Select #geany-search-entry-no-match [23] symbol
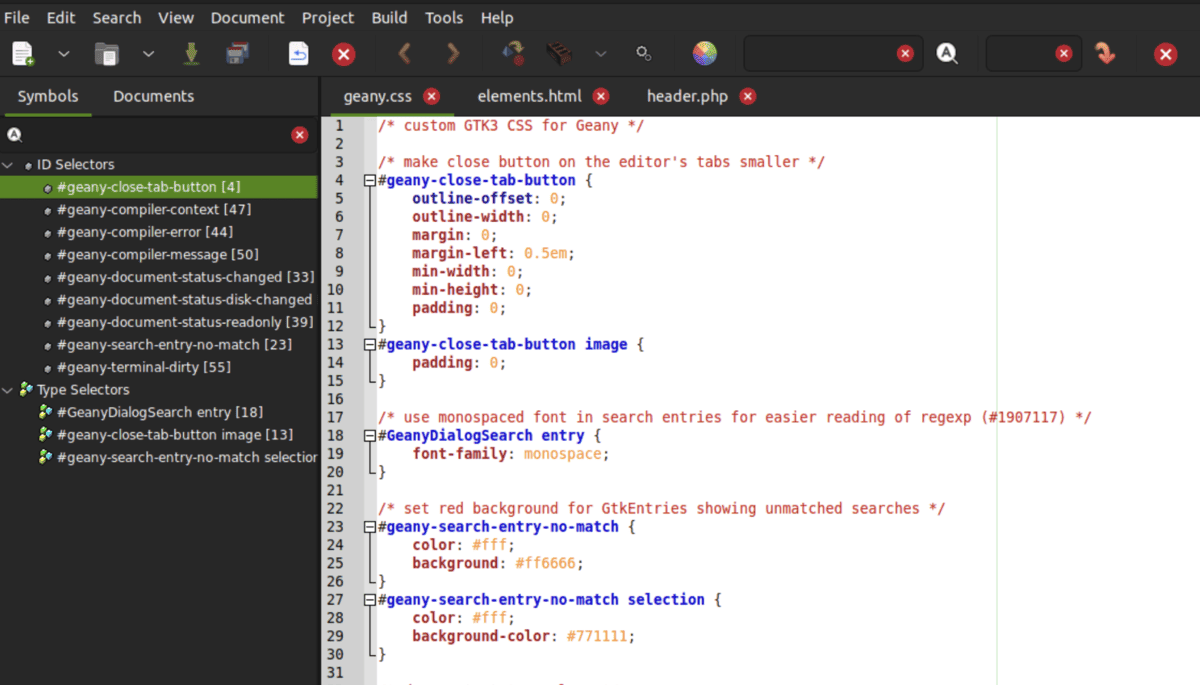Image resolution: width=1200 pixels, height=685 pixels. tap(174, 345)
